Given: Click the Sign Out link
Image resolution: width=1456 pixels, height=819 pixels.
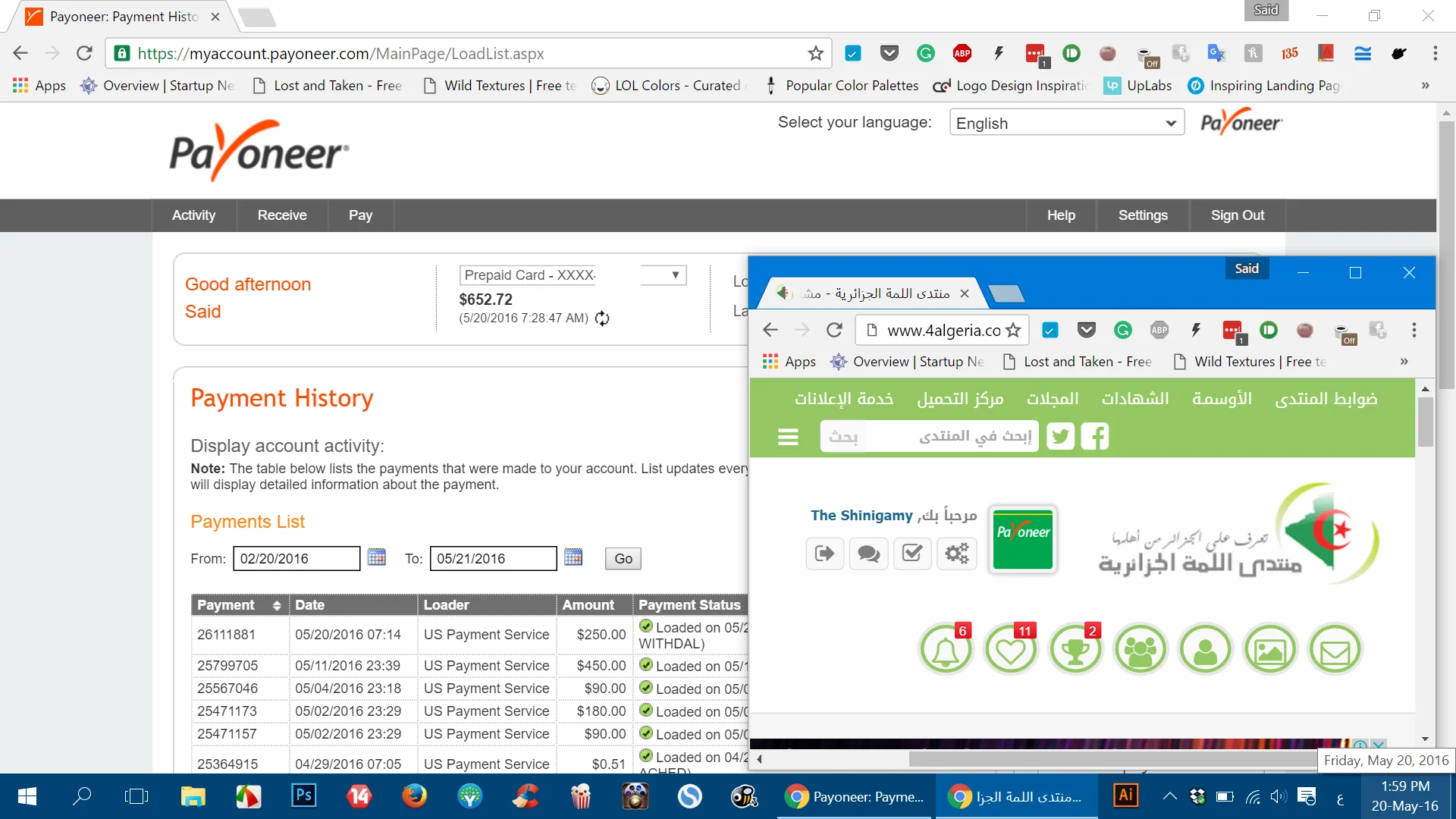Looking at the screenshot, I should point(1237,215).
